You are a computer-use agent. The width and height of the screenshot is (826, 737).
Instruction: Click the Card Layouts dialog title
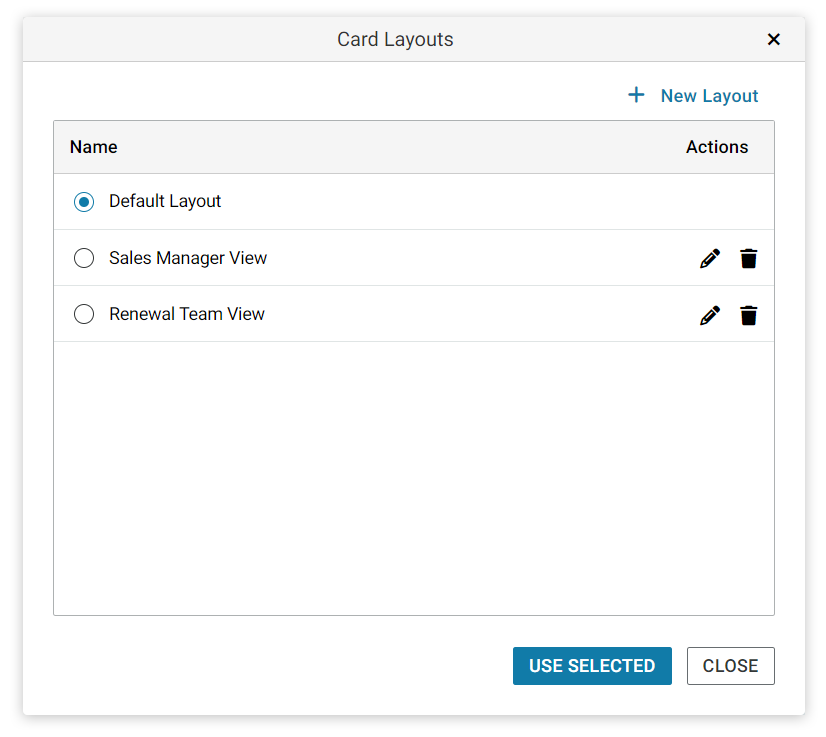pyautogui.click(x=395, y=40)
